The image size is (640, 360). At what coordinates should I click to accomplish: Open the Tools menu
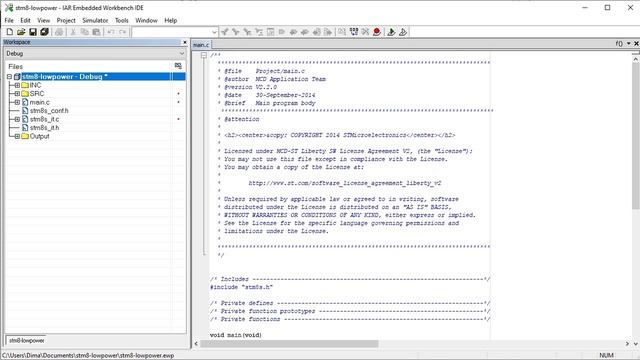[122, 20]
